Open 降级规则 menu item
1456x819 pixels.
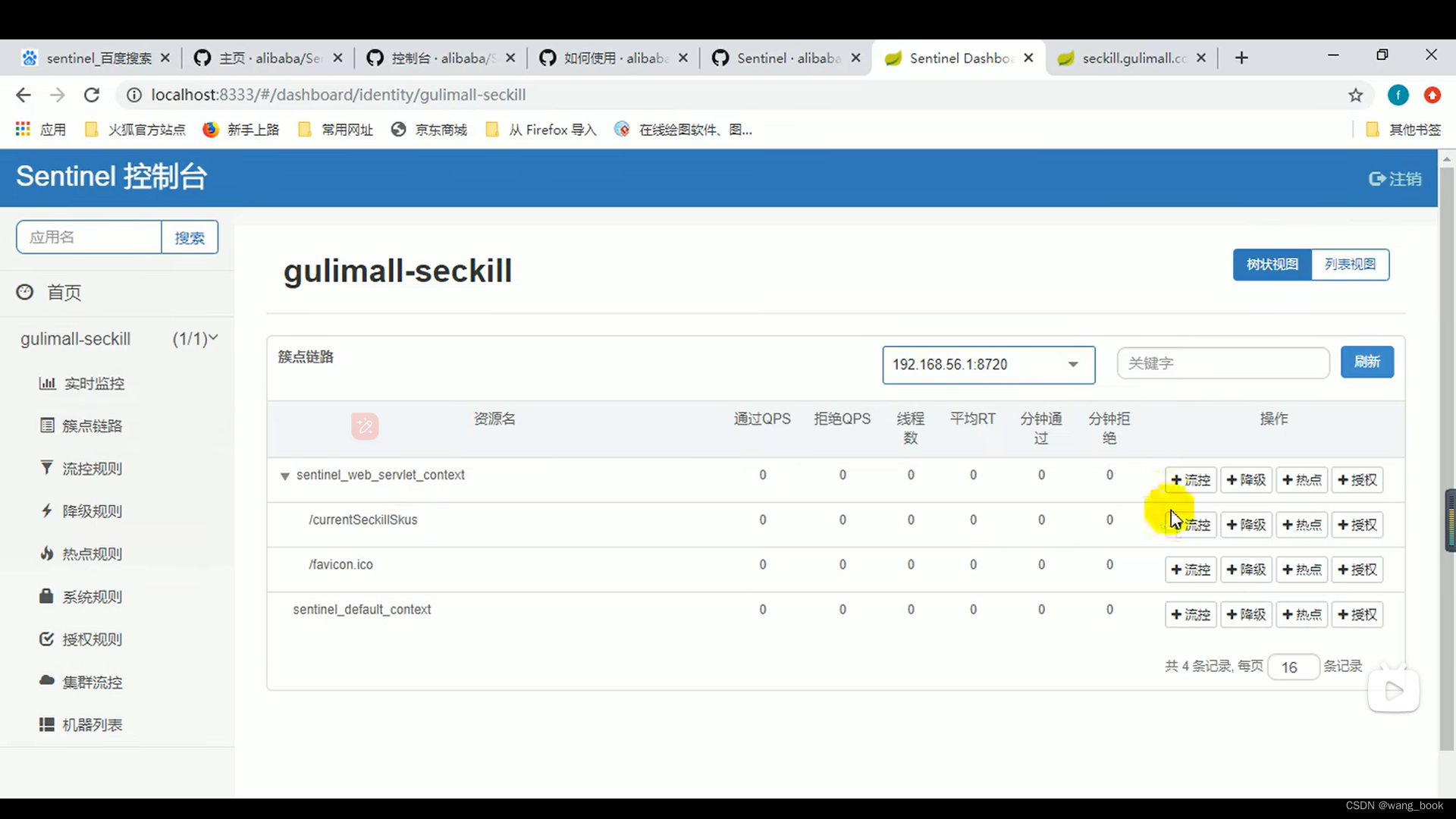click(x=81, y=511)
